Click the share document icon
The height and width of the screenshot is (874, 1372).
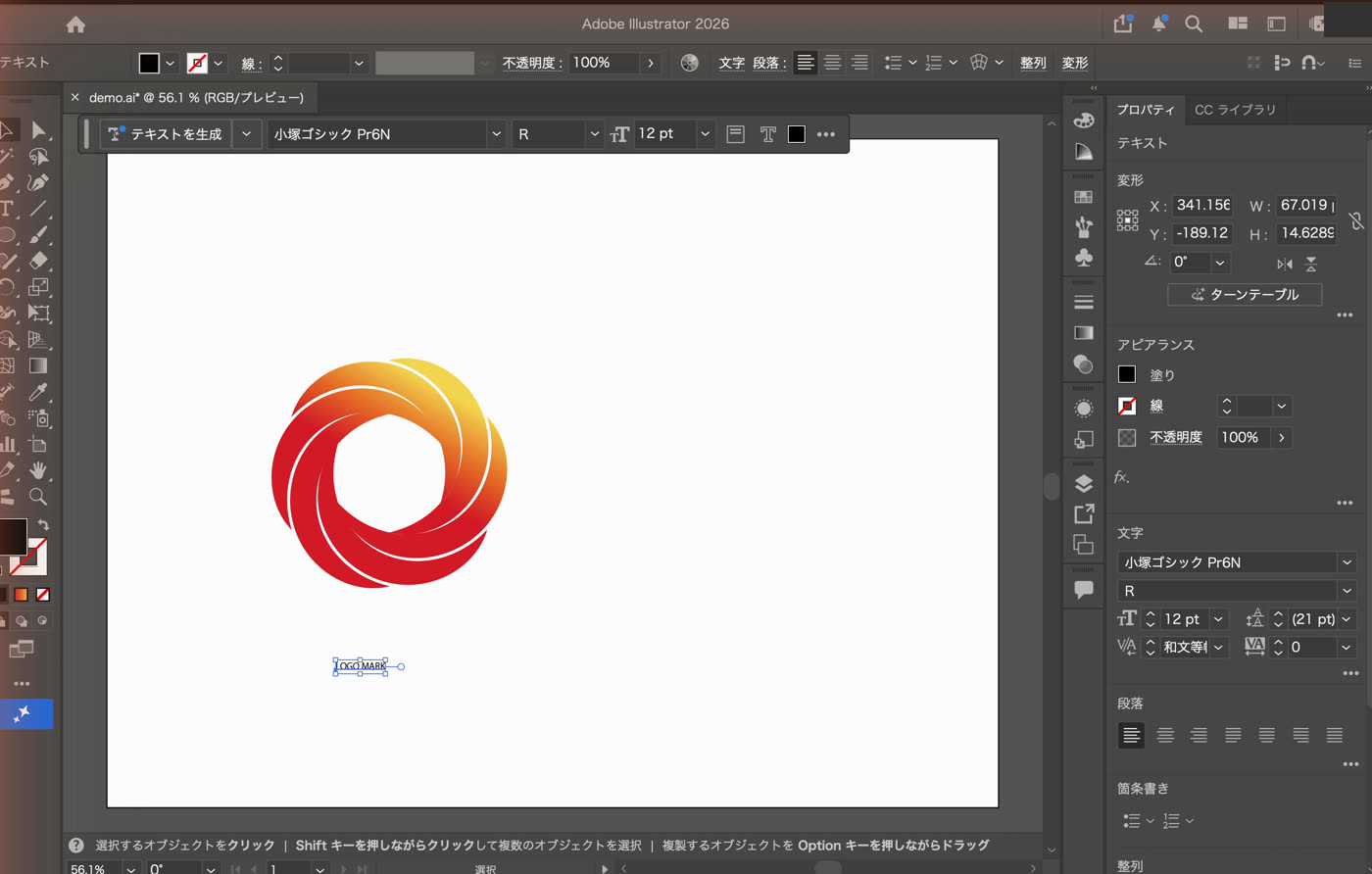1123,24
